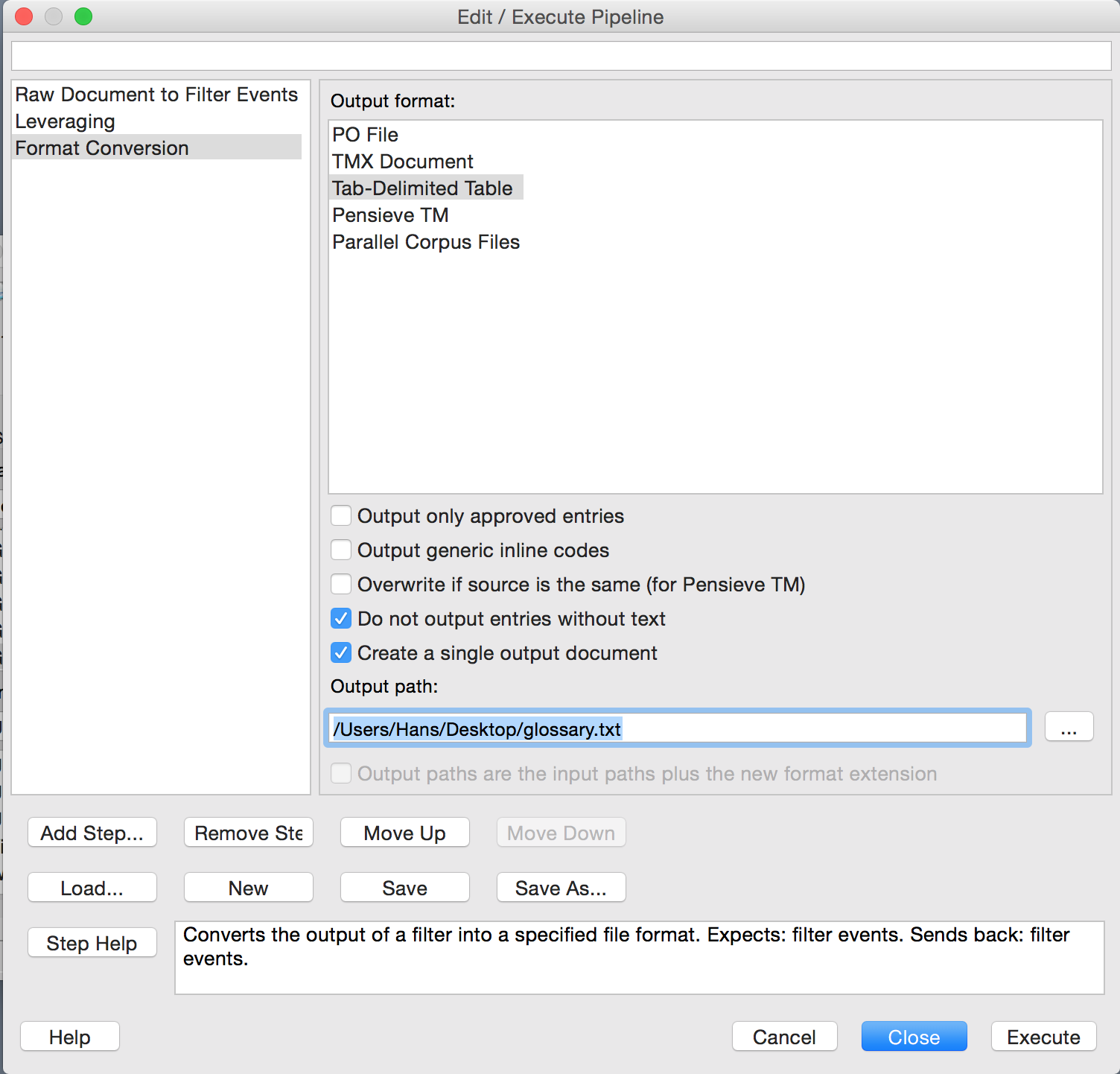Enable Output only approved entries
The height and width of the screenshot is (1074, 1120).
pyautogui.click(x=341, y=516)
